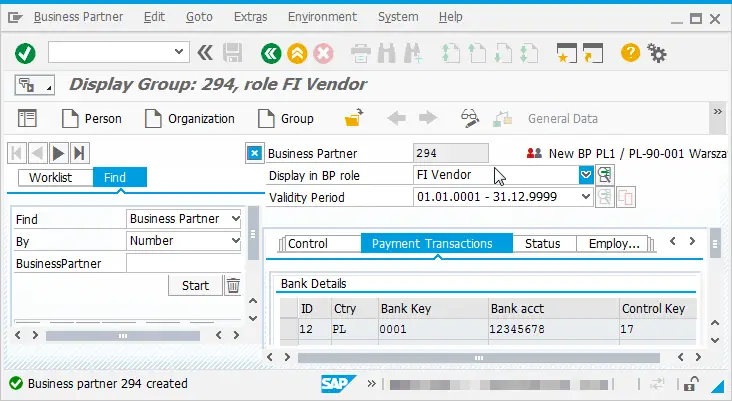This screenshot has width=732, height=401.
Task: Click the Create New Session icon
Action: coord(567,53)
